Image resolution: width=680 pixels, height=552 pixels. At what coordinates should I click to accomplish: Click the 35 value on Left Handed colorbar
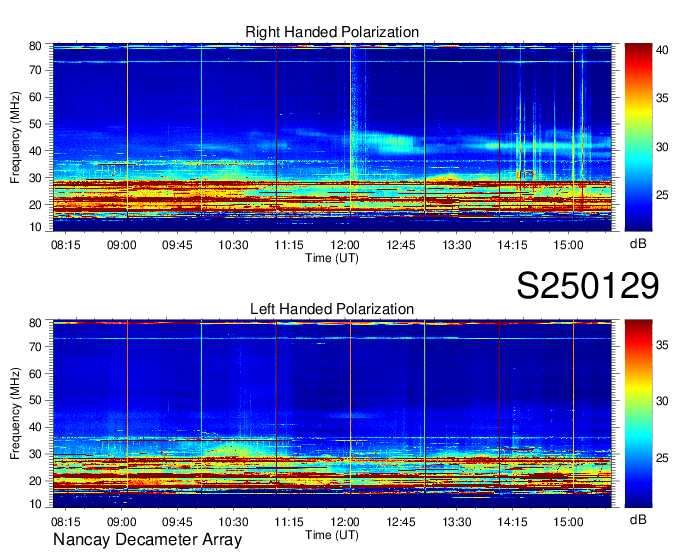pyautogui.click(x=662, y=345)
